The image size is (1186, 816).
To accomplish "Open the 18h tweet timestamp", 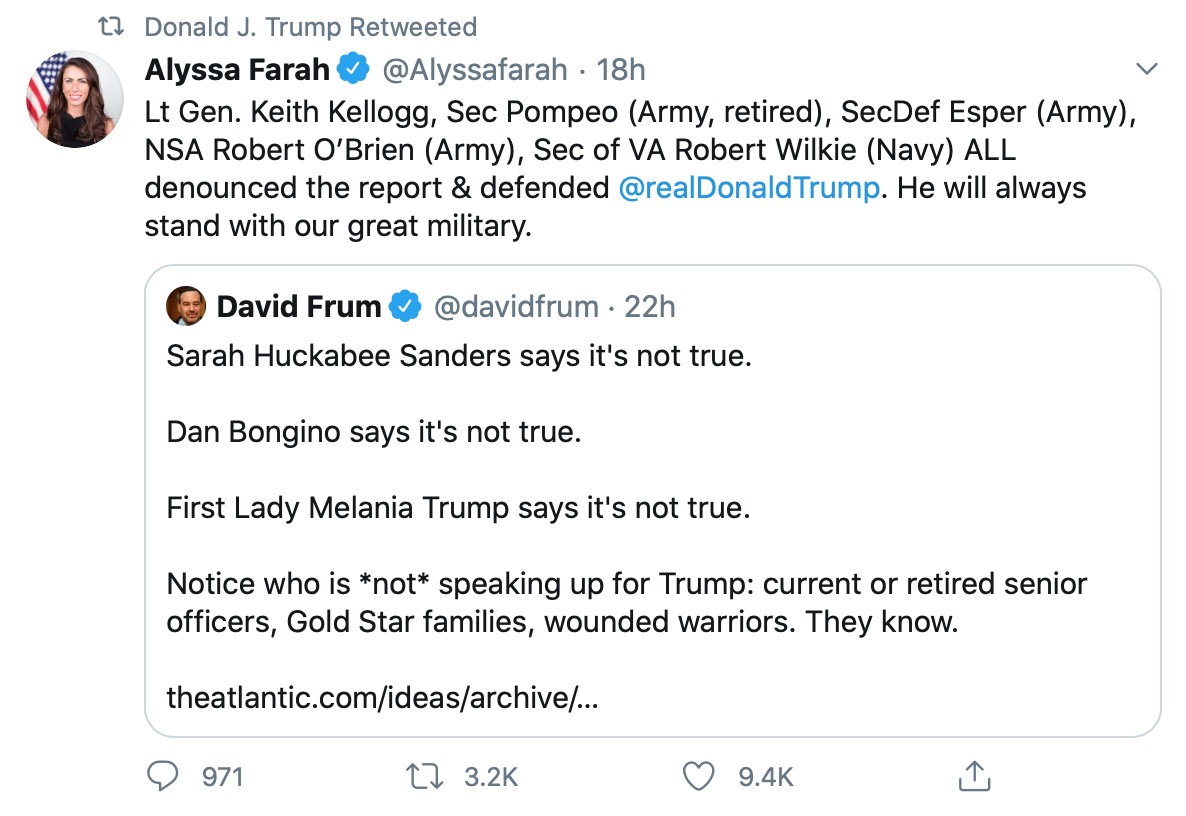I will pos(621,70).
